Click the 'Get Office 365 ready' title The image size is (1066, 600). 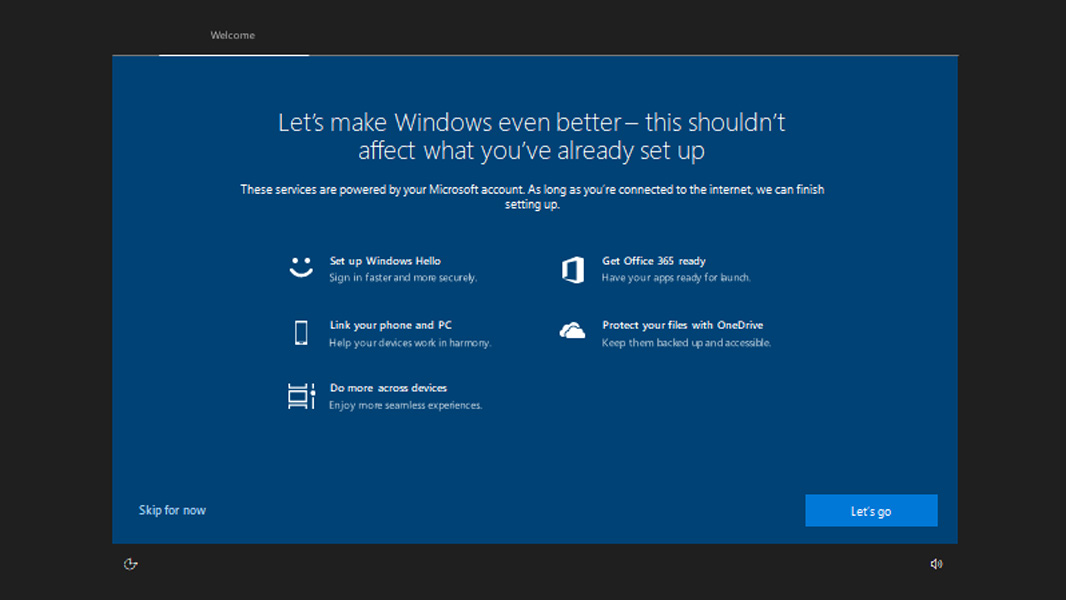click(x=653, y=261)
